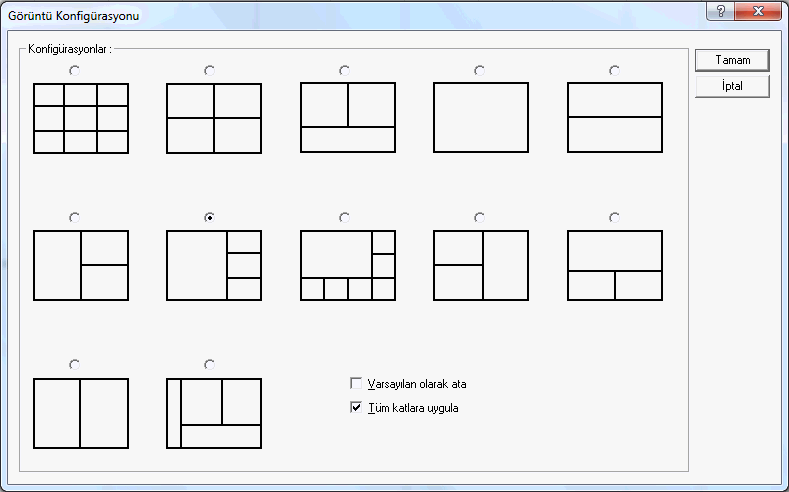Open help with the question mark button

click(721, 11)
